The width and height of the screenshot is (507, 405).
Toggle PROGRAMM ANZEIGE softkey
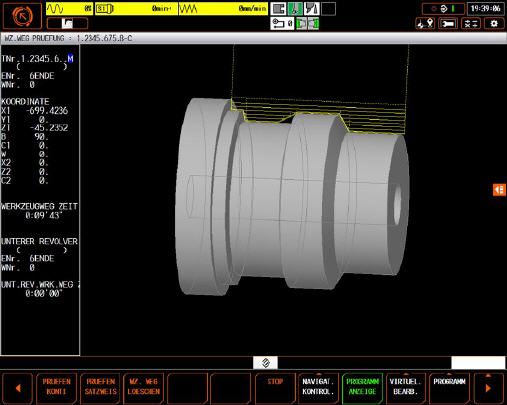click(362, 387)
